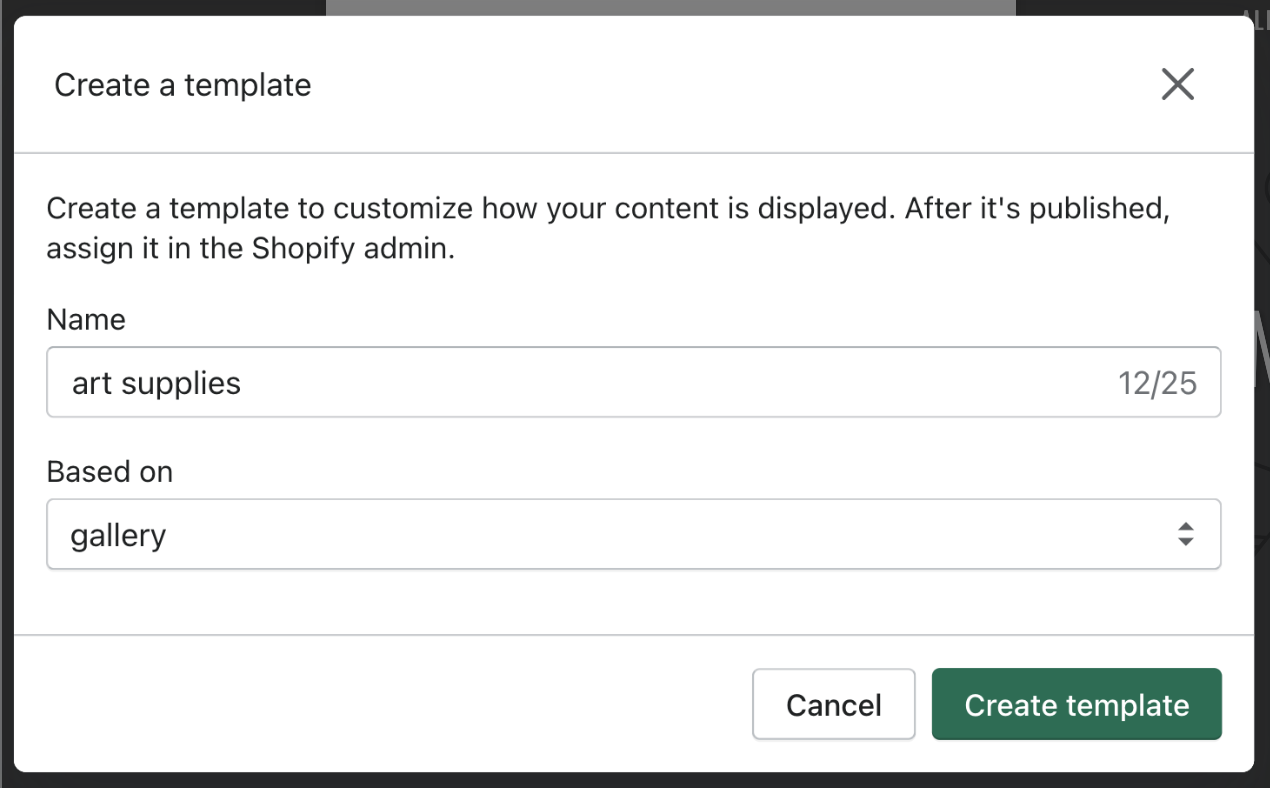
Task: Click the up-down arrows on Based on select
Action: tap(1185, 534)
